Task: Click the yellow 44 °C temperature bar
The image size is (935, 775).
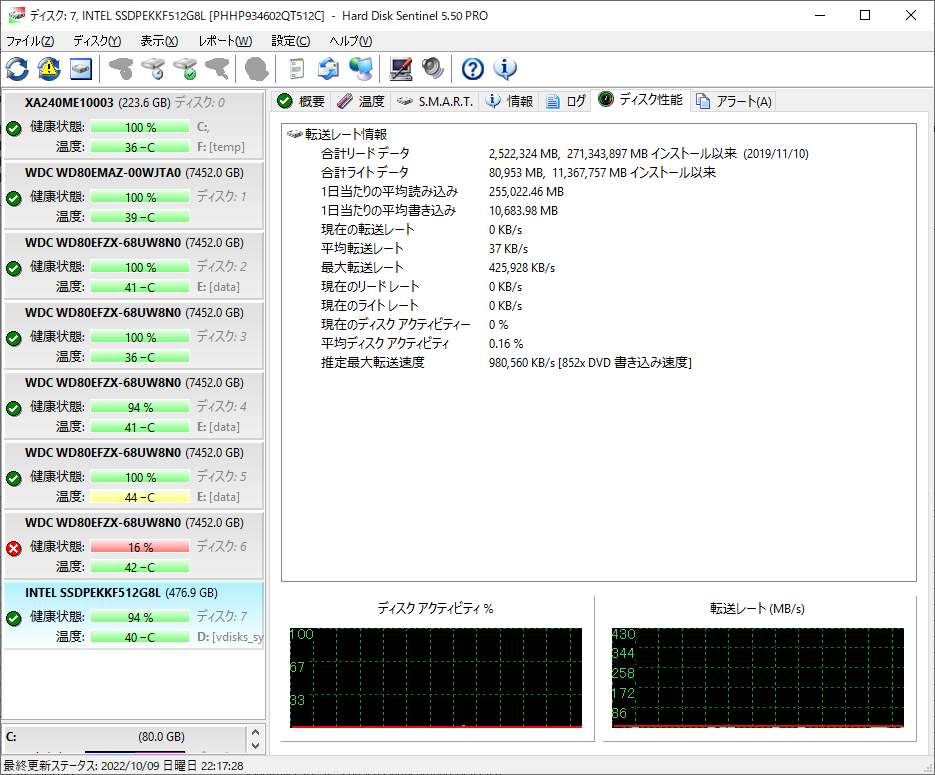Action: tap(140, 497)
